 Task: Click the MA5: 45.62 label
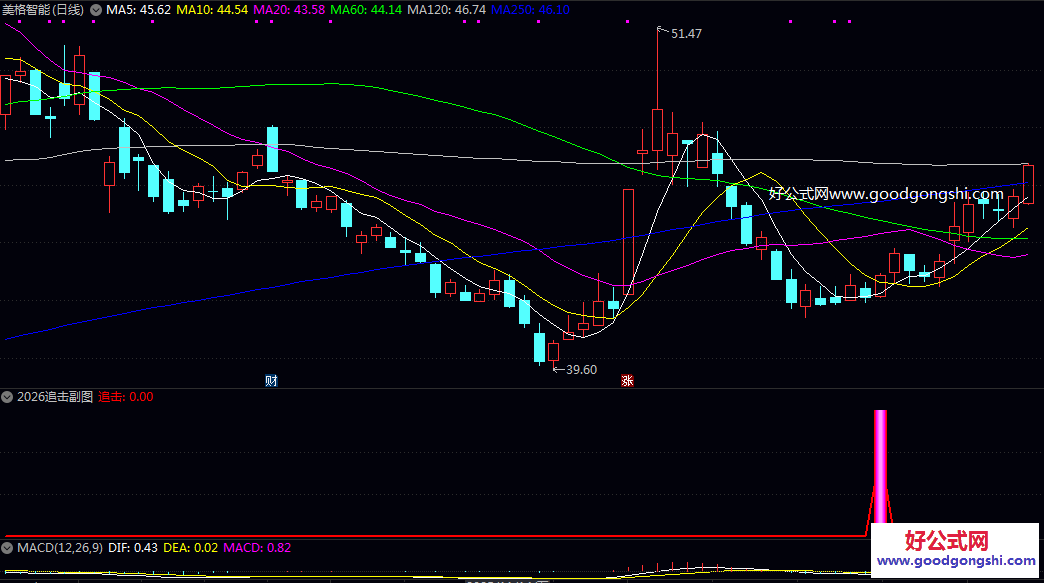(138, 10)
